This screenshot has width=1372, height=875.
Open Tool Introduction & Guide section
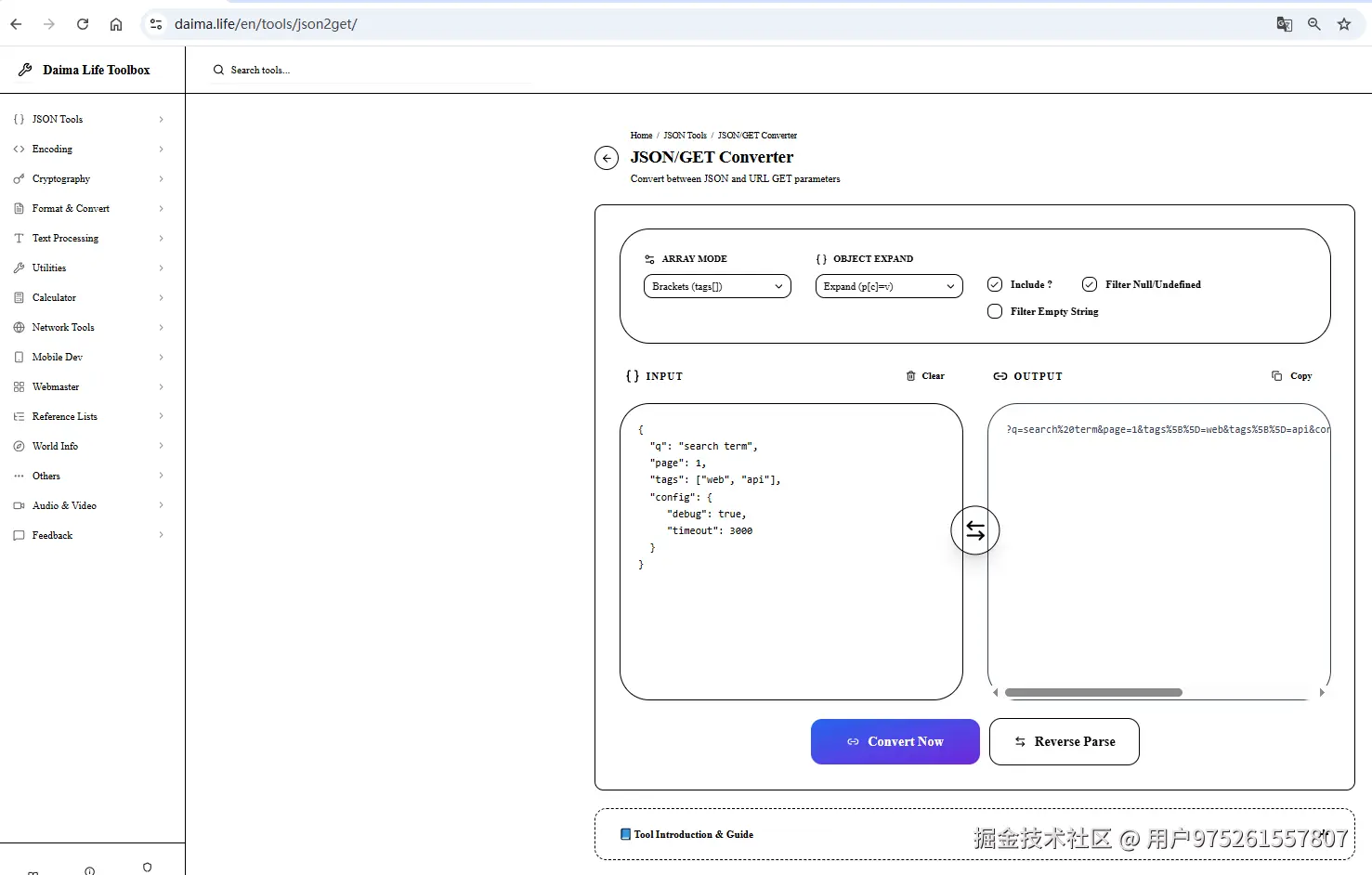[974, 834]
